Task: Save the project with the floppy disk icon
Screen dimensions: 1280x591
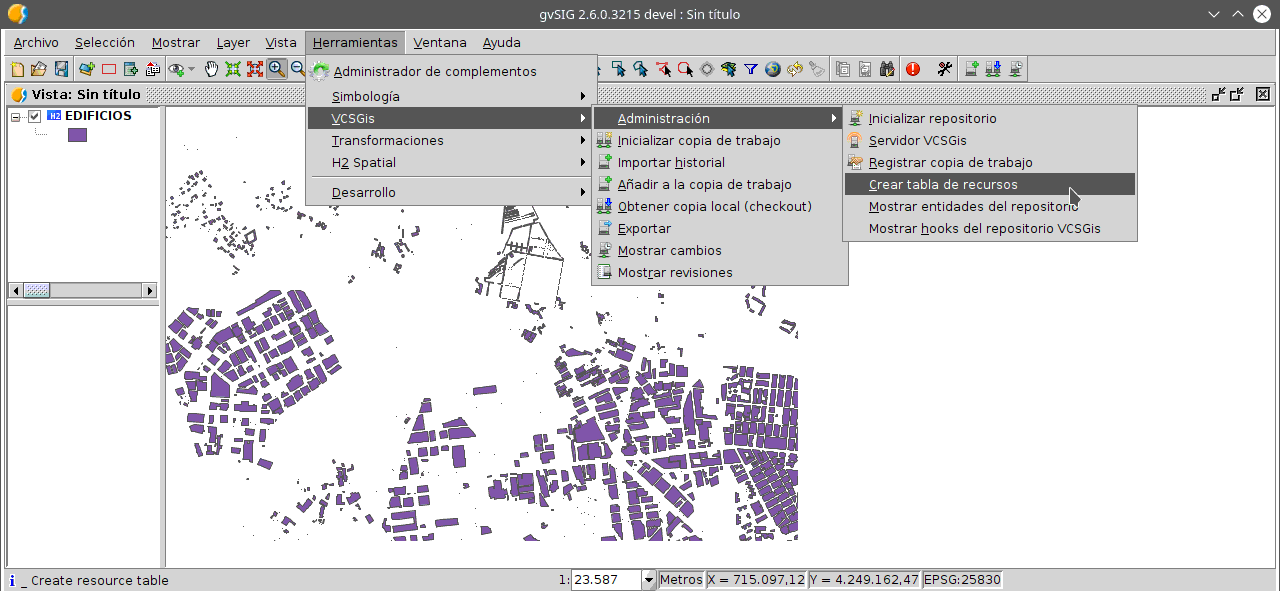Action: pos(61,69)
